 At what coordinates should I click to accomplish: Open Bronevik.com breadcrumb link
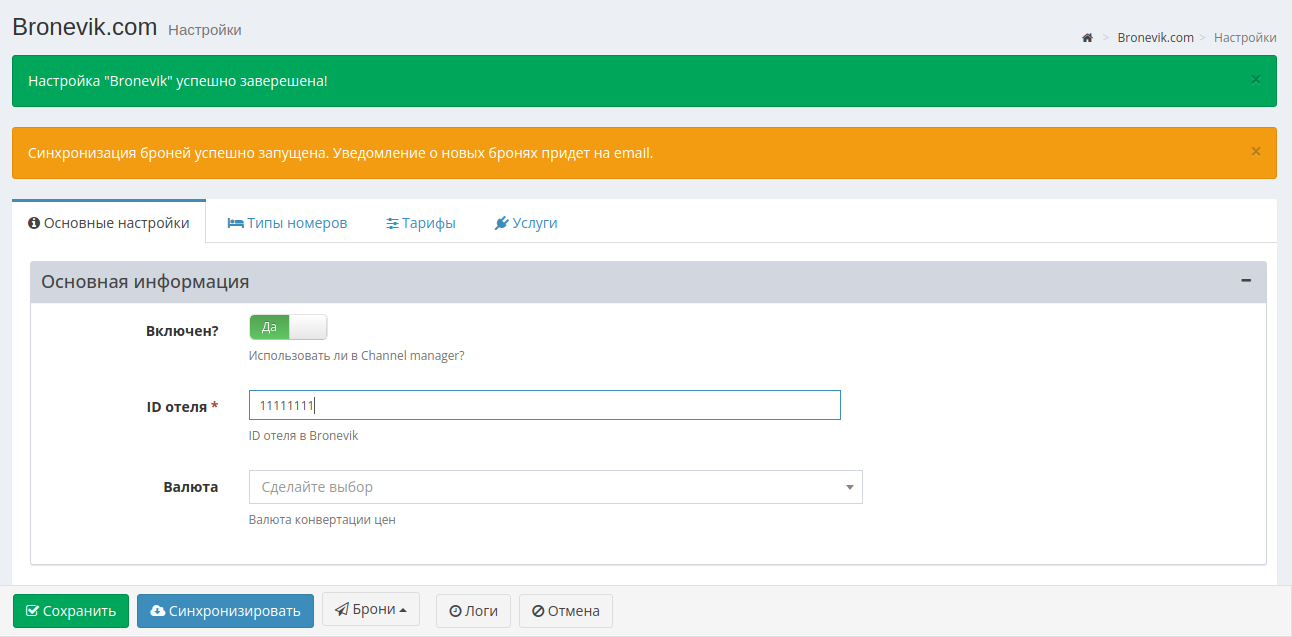[x=1155, y=38]
